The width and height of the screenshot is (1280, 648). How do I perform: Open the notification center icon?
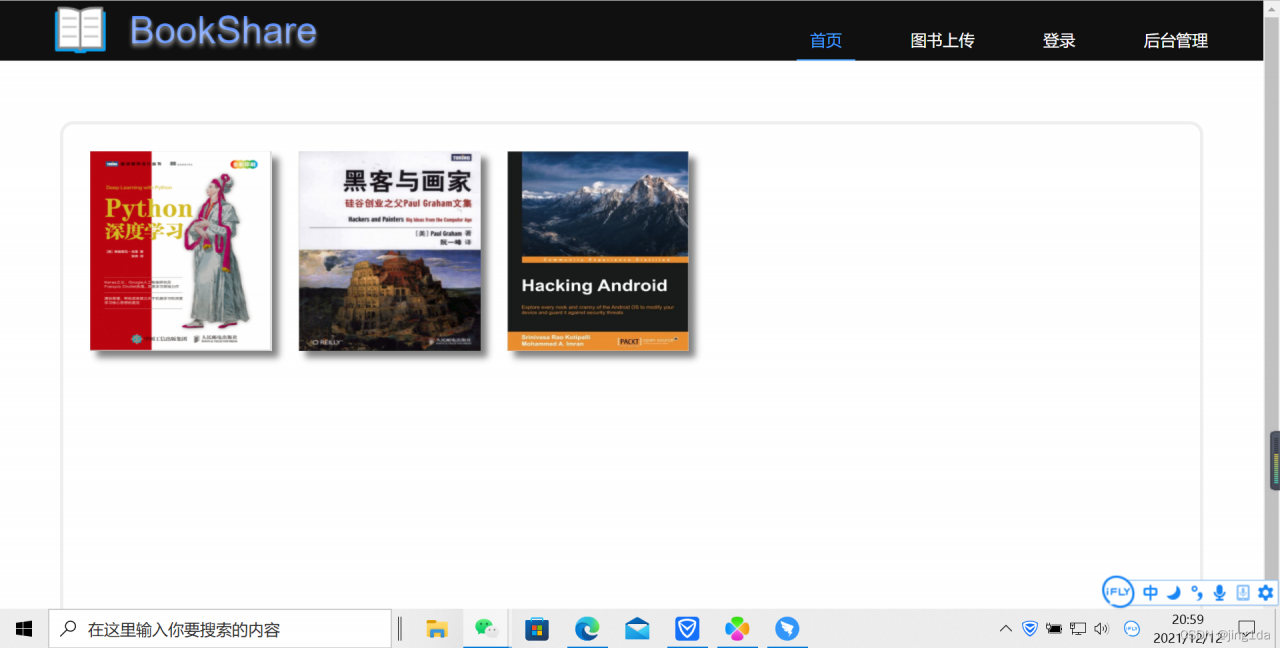click(1246, 629)
